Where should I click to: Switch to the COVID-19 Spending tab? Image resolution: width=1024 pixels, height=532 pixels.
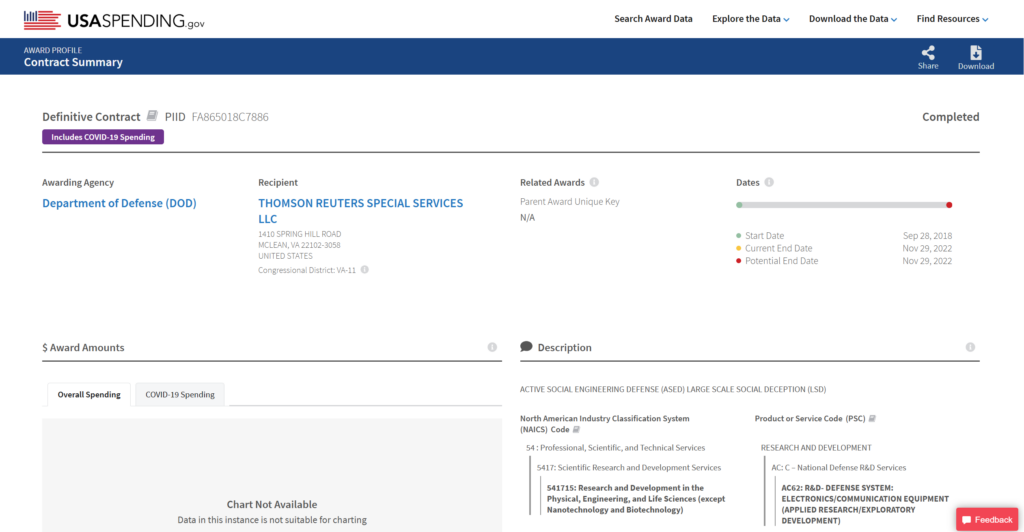pos(180,394)
